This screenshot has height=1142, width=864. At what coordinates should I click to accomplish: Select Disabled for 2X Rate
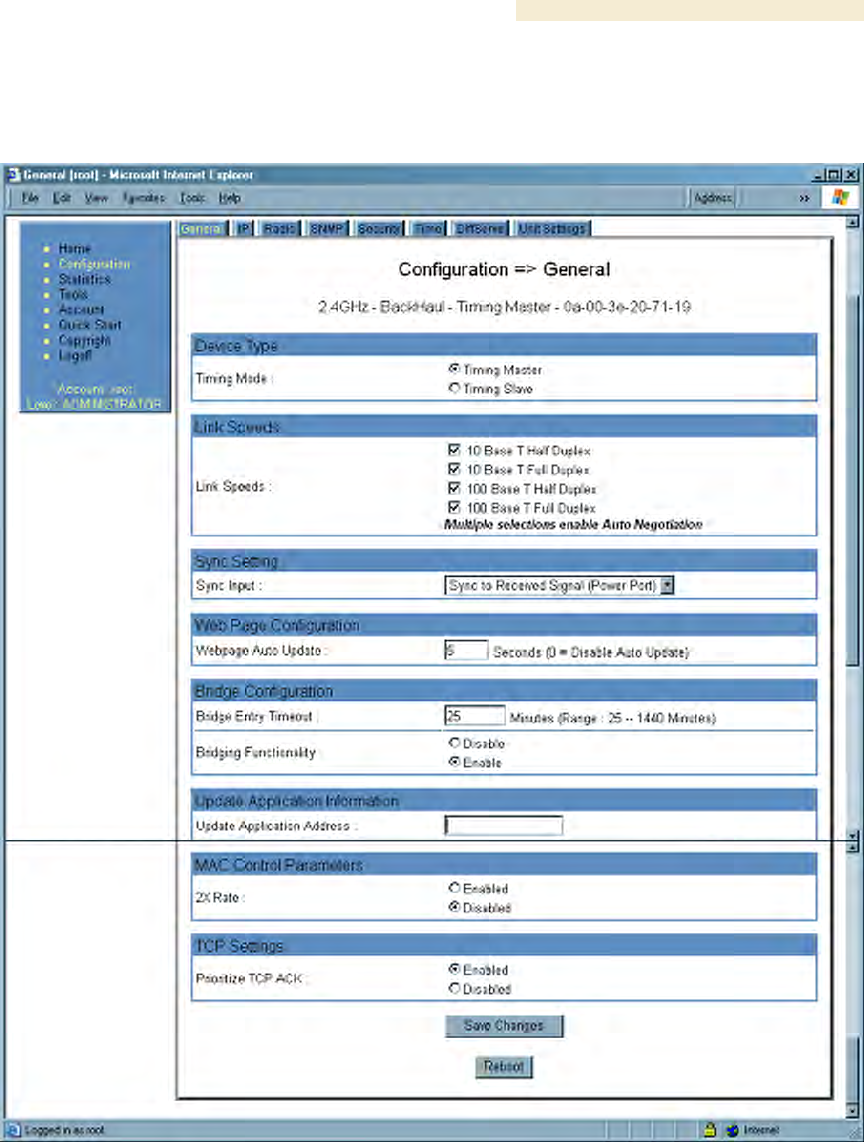coord(454,907)
